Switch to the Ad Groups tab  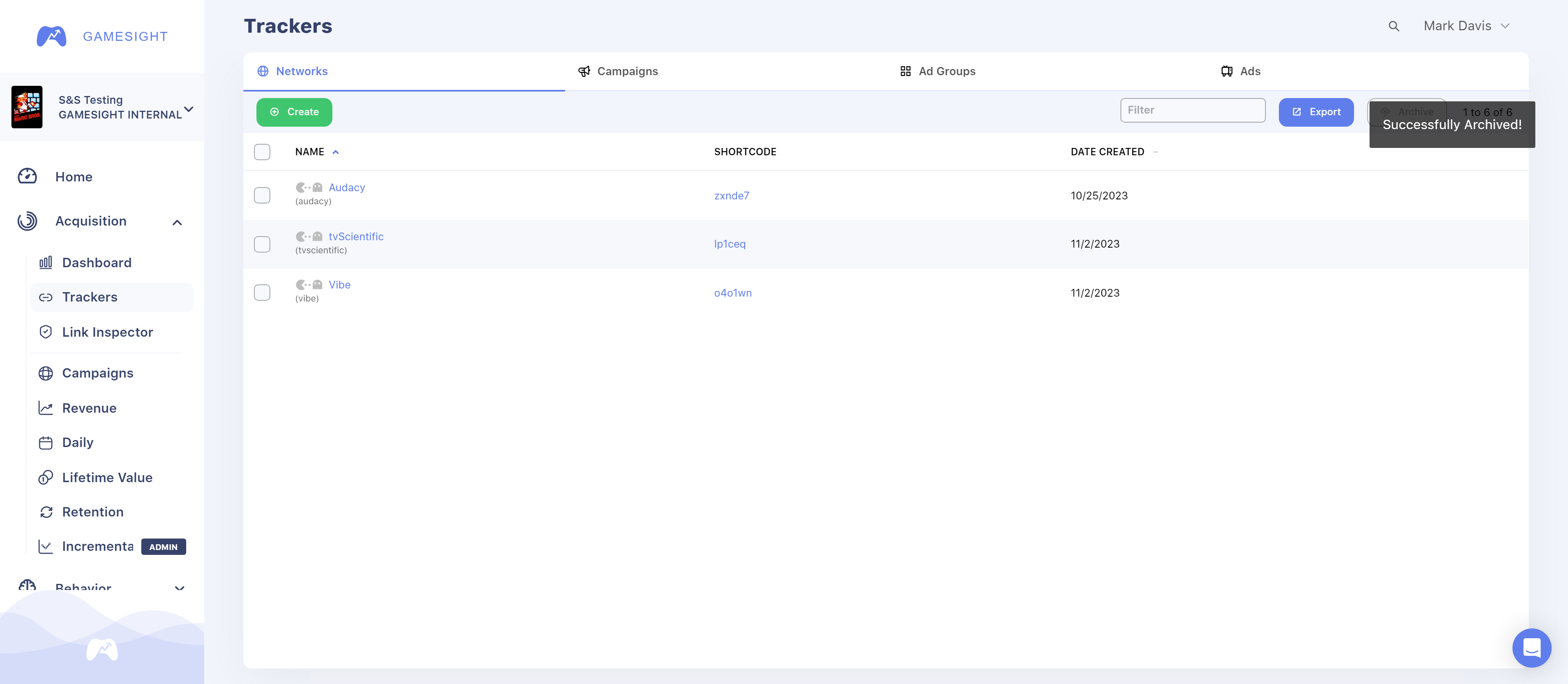[x=1046, y=71]
